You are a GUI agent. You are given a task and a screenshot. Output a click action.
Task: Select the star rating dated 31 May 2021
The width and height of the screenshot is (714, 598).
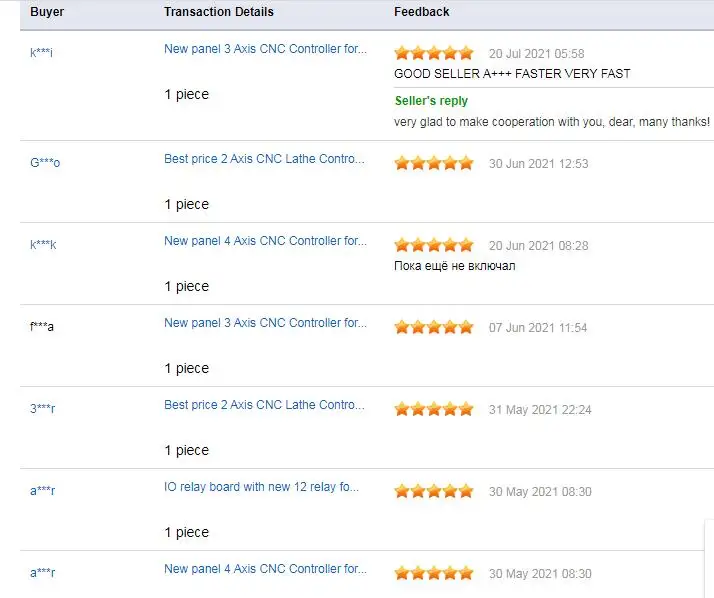(x=434, y=409)
